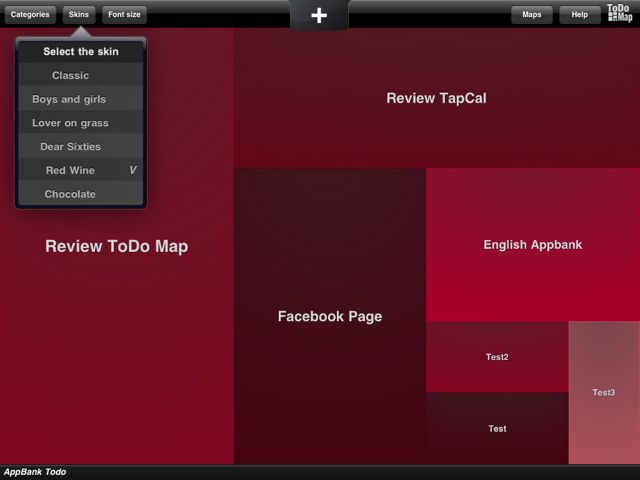The image size is (640, 480).
Task: Select the Red Wine skin
Action: (x=81, y=170)
